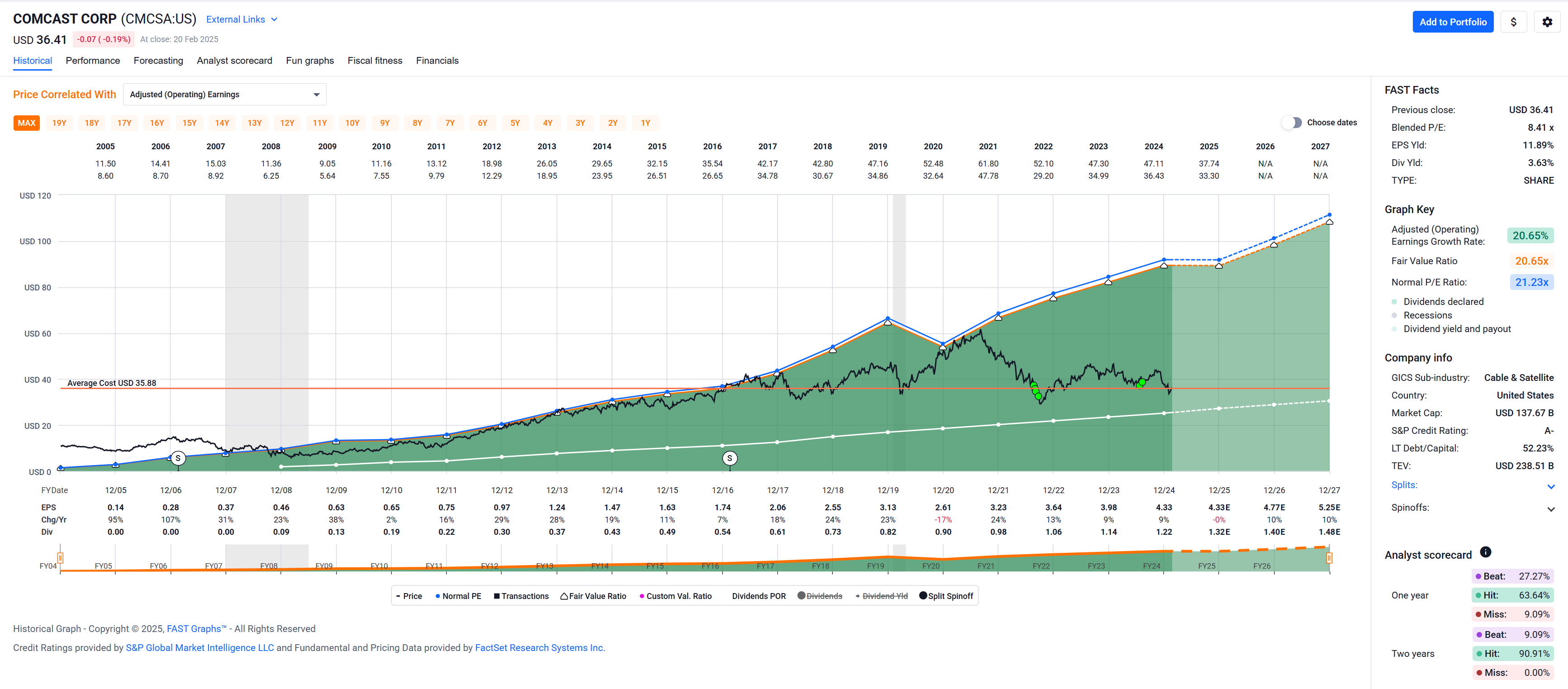Open the External Links dropdown

(x=242, y=19)
